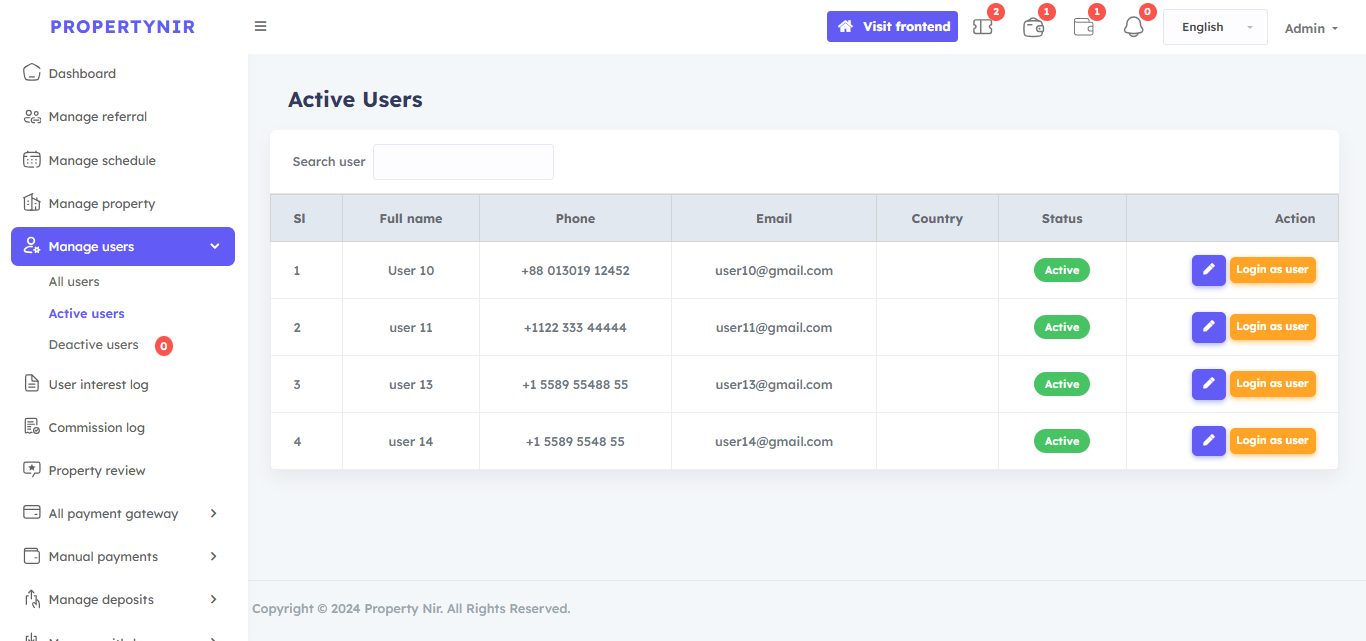Open the notification bell icon
Image resolution: width=1366 pixels, height=641 pixels.
pyautogui.click(x=1133, y=27)
